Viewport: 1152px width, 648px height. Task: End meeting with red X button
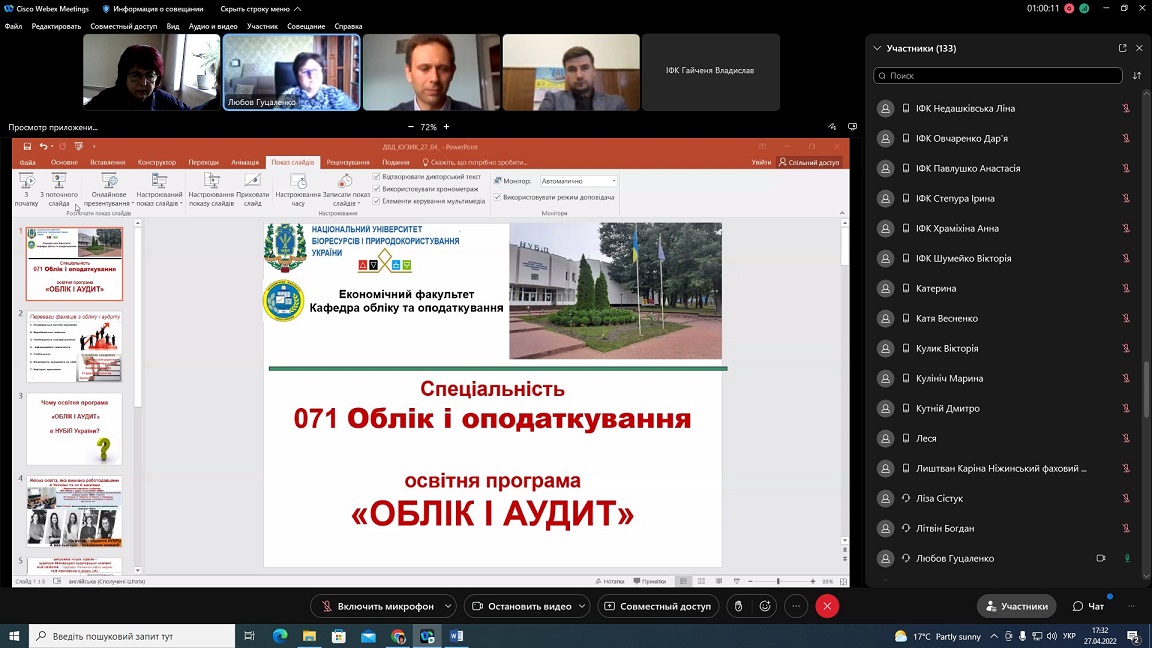point(827,606)
